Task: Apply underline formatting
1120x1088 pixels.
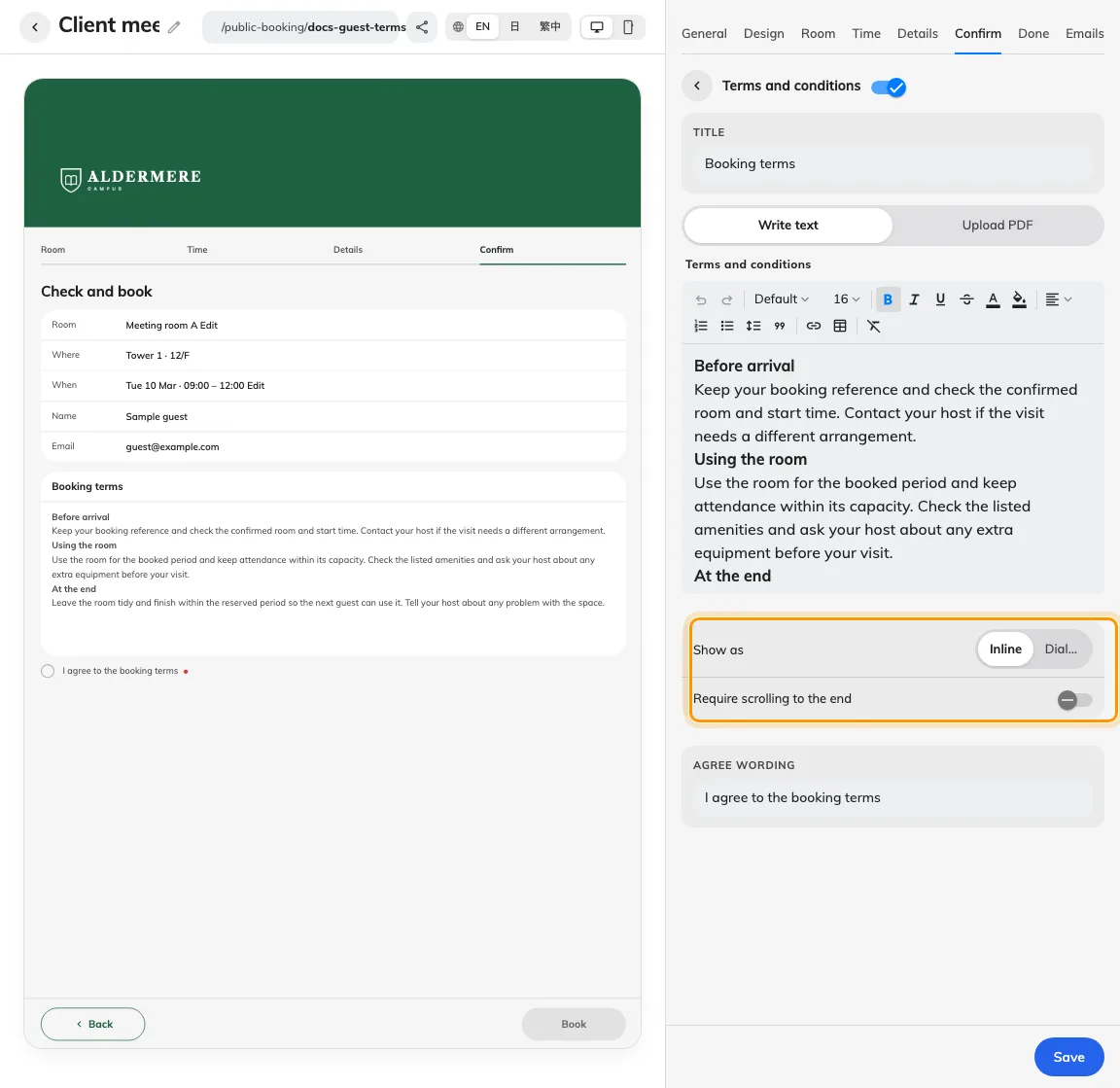Action: [940, 299]
